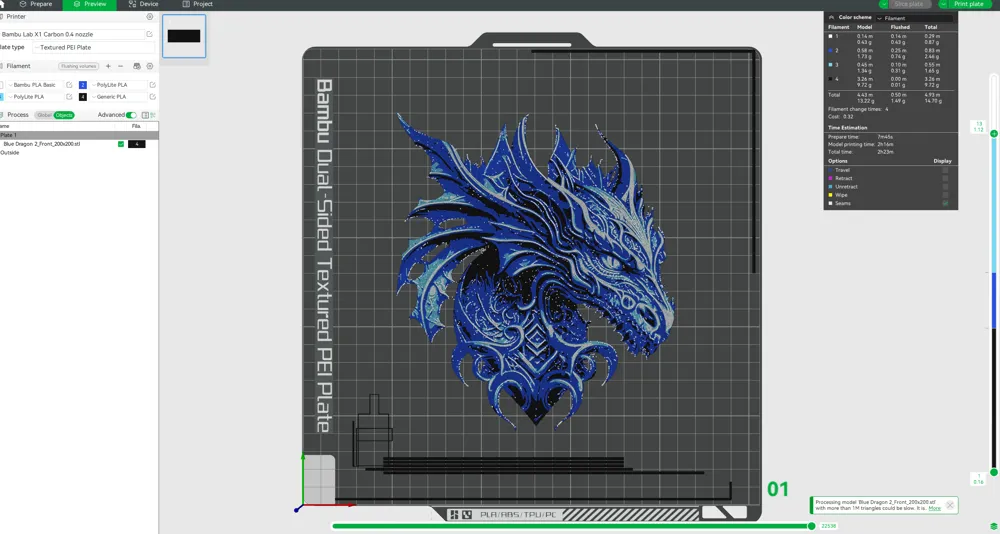Select Plate 1 row in object list

tap(79, 135)
